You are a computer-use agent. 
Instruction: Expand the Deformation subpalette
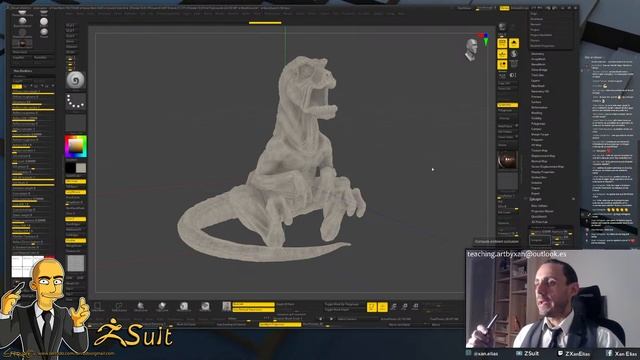539,107
